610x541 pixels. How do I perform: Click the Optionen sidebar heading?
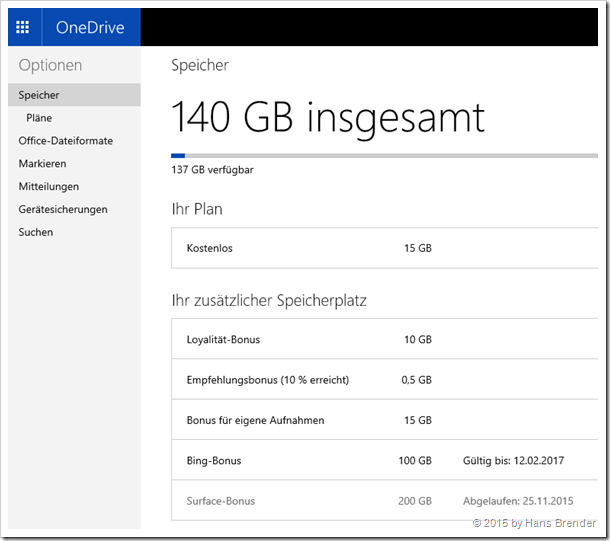tap(51, 65)
